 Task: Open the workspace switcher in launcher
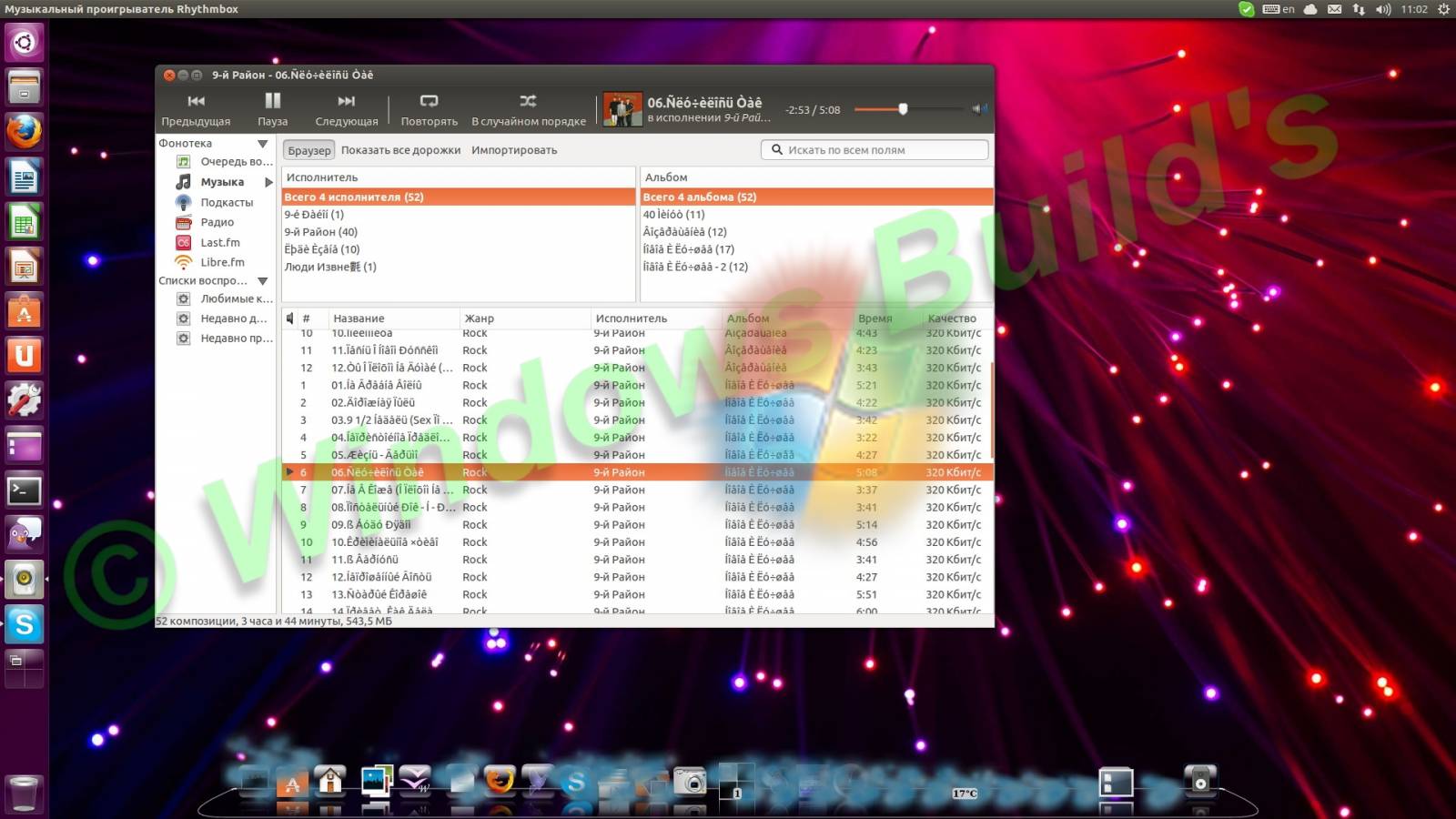pos(25,669)
